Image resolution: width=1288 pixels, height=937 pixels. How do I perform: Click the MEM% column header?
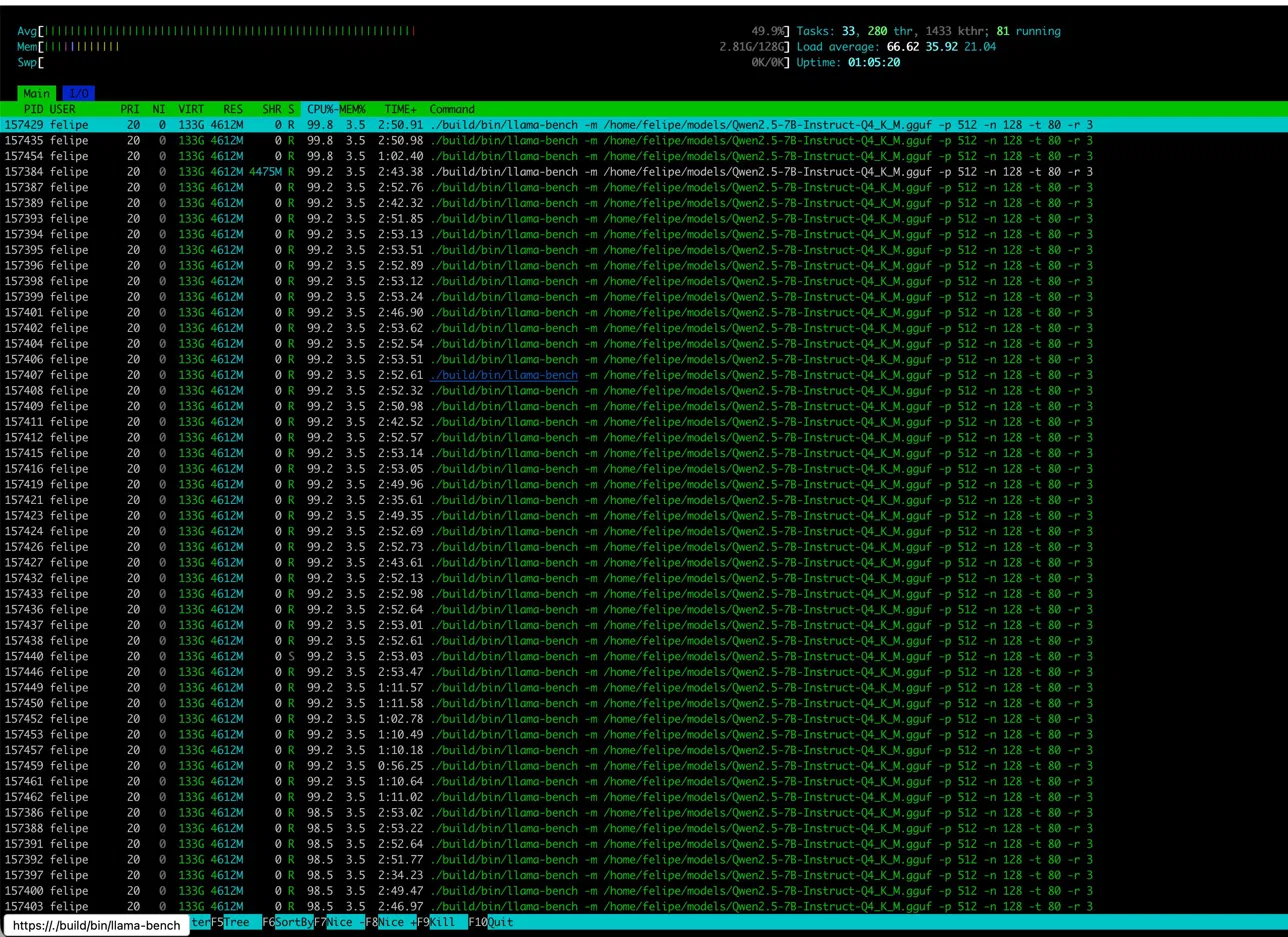tap(353, 109)
